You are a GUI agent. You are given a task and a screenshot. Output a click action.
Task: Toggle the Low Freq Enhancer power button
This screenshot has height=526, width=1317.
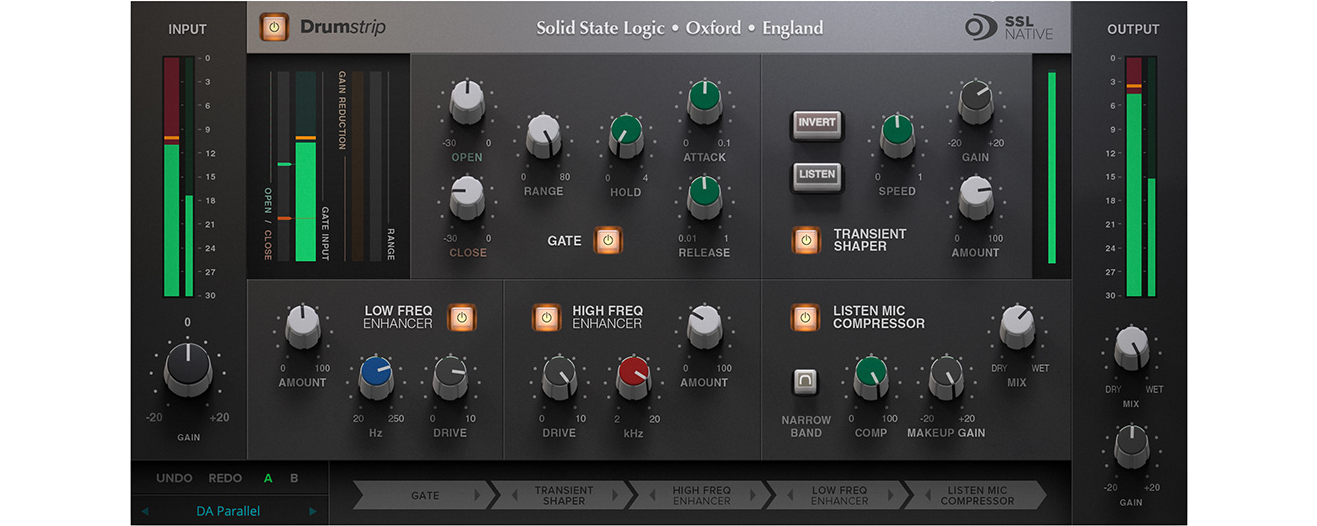point(461,318)
